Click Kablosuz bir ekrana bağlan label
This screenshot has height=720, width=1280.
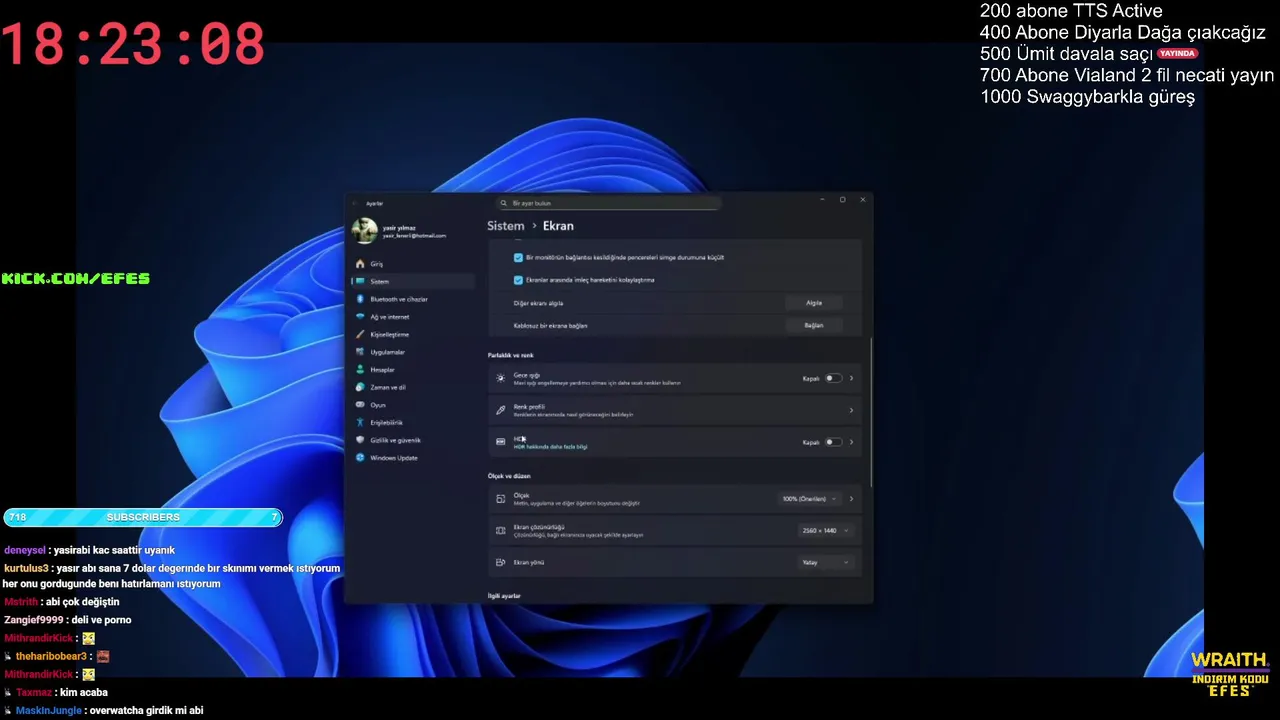coord(550,326)
